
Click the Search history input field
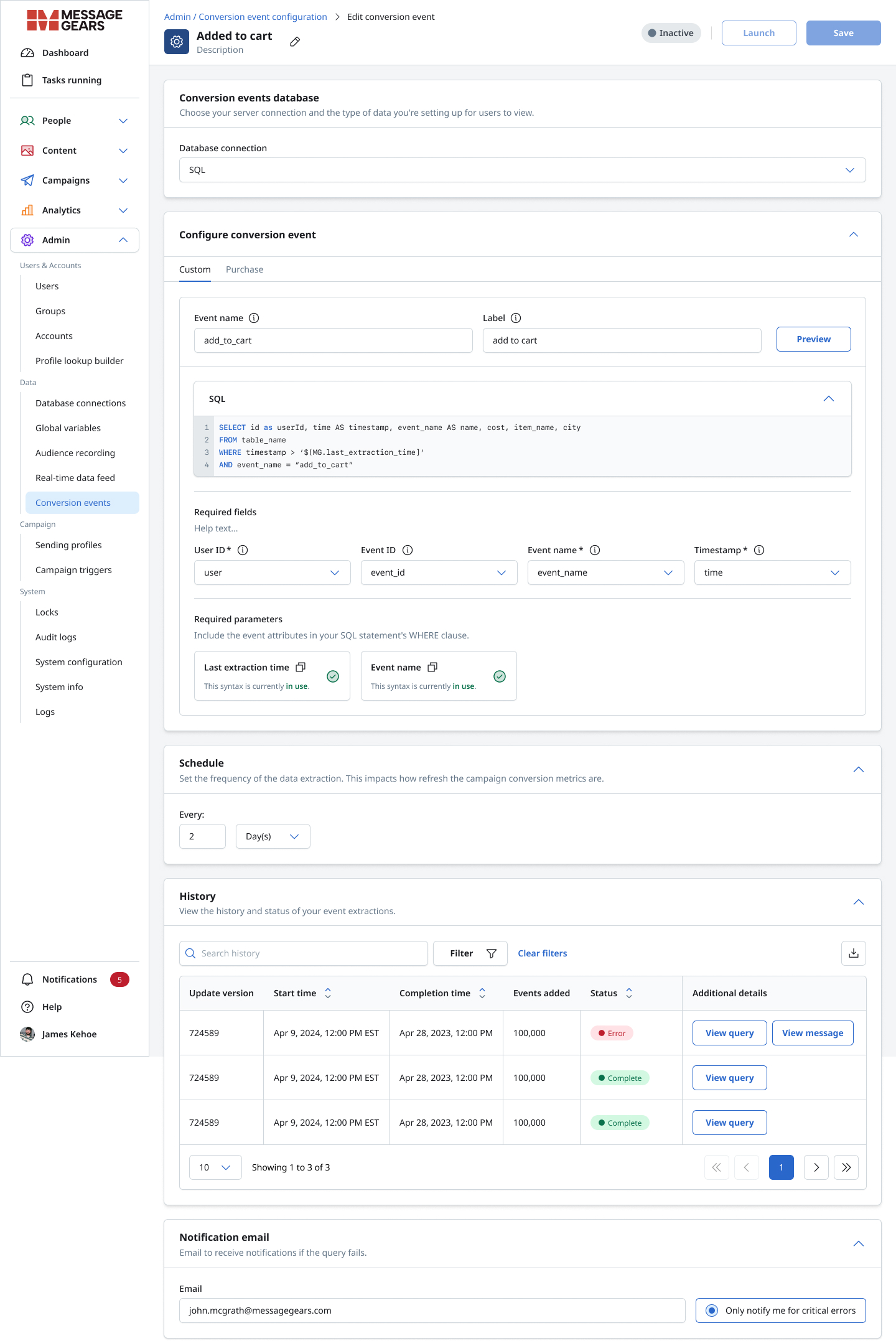point(304,953)
